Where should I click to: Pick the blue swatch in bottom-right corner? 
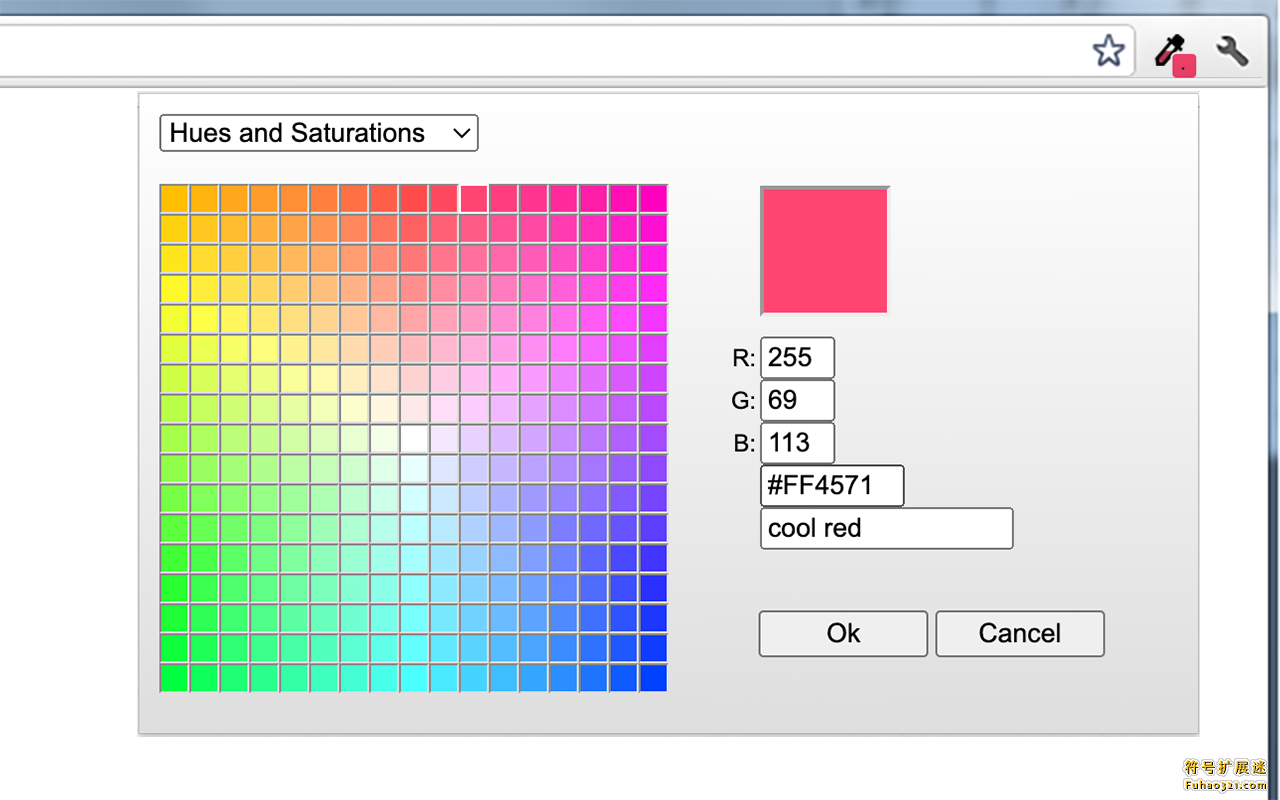pos(654,678)
